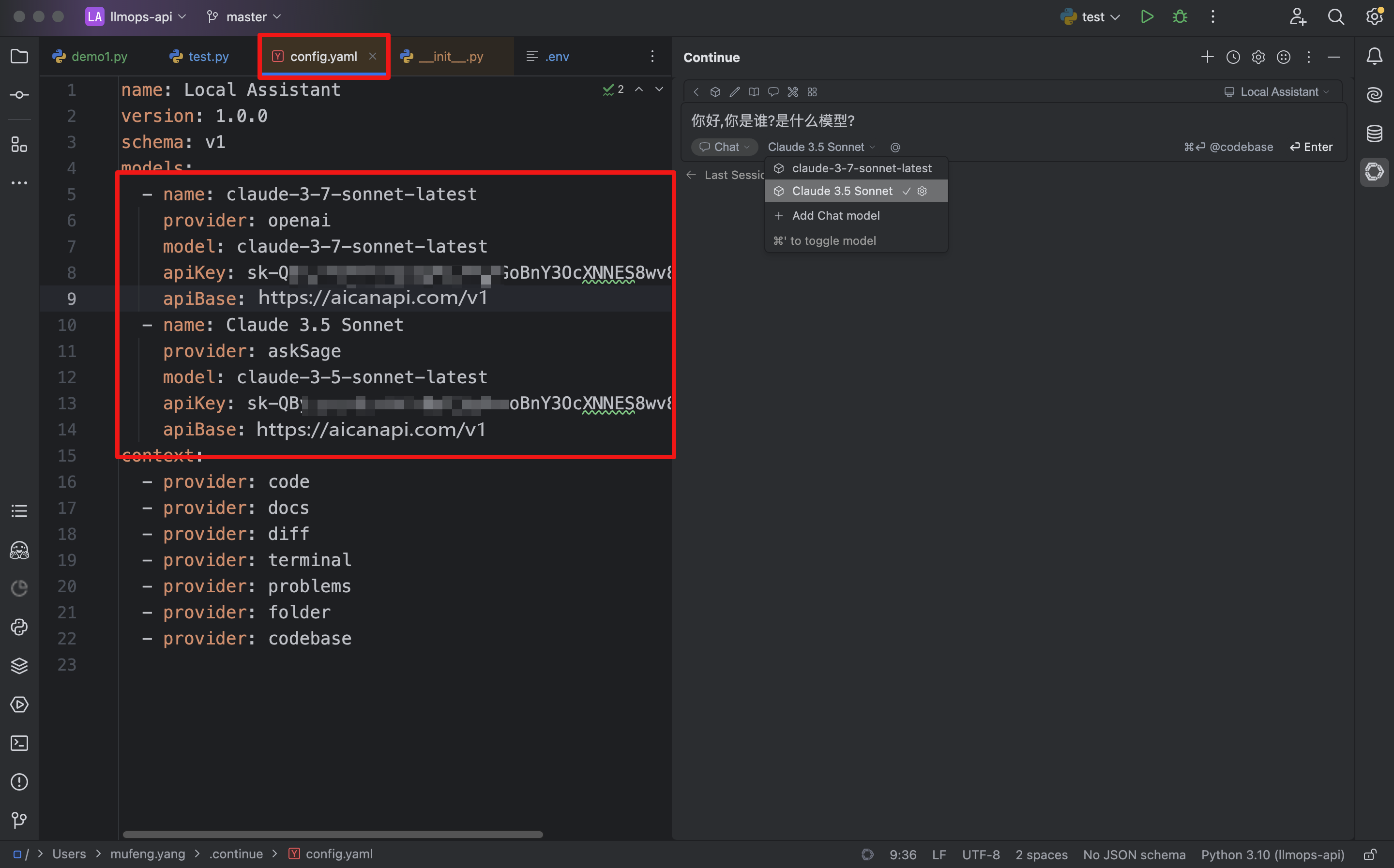The image size is (1394, 868).
Task: Select Claude 3.5 Sonnet in model dropdown
Action: tap(842, 191)
